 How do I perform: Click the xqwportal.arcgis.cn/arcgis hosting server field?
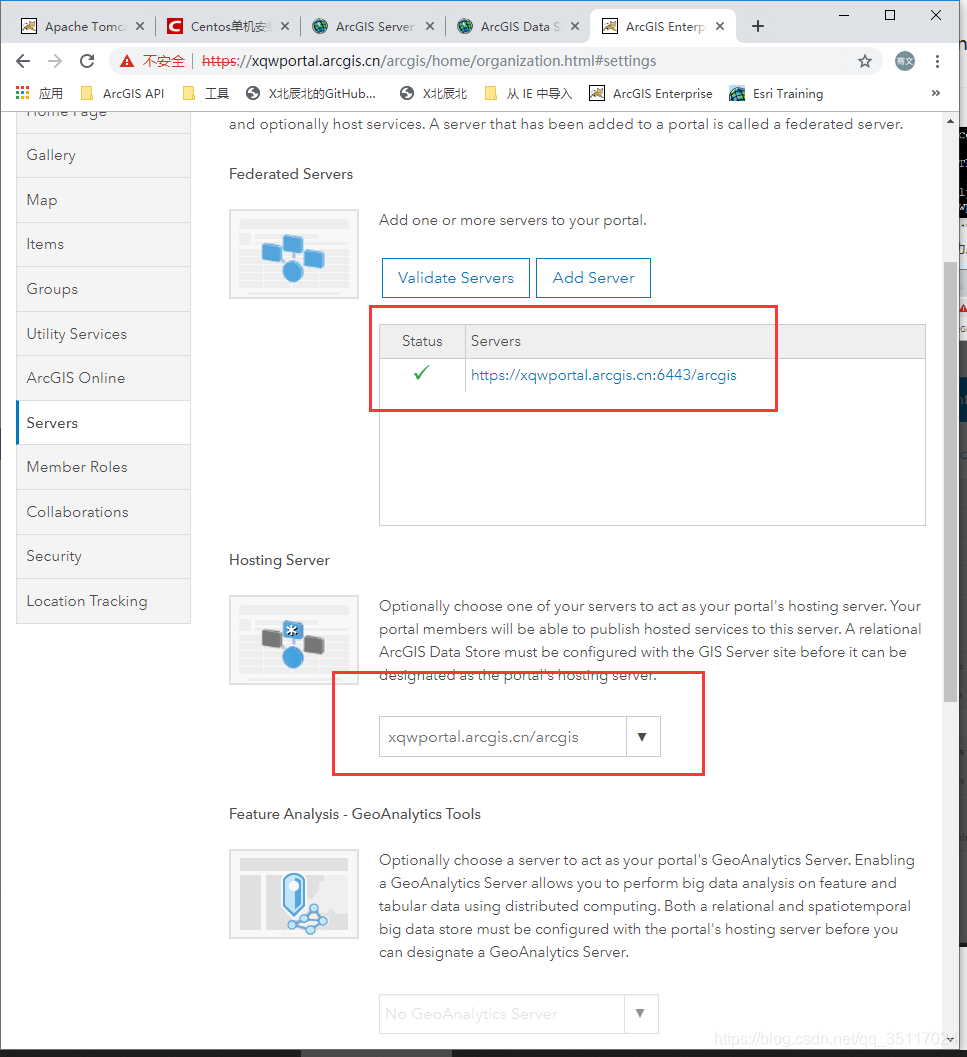(503, 737)
